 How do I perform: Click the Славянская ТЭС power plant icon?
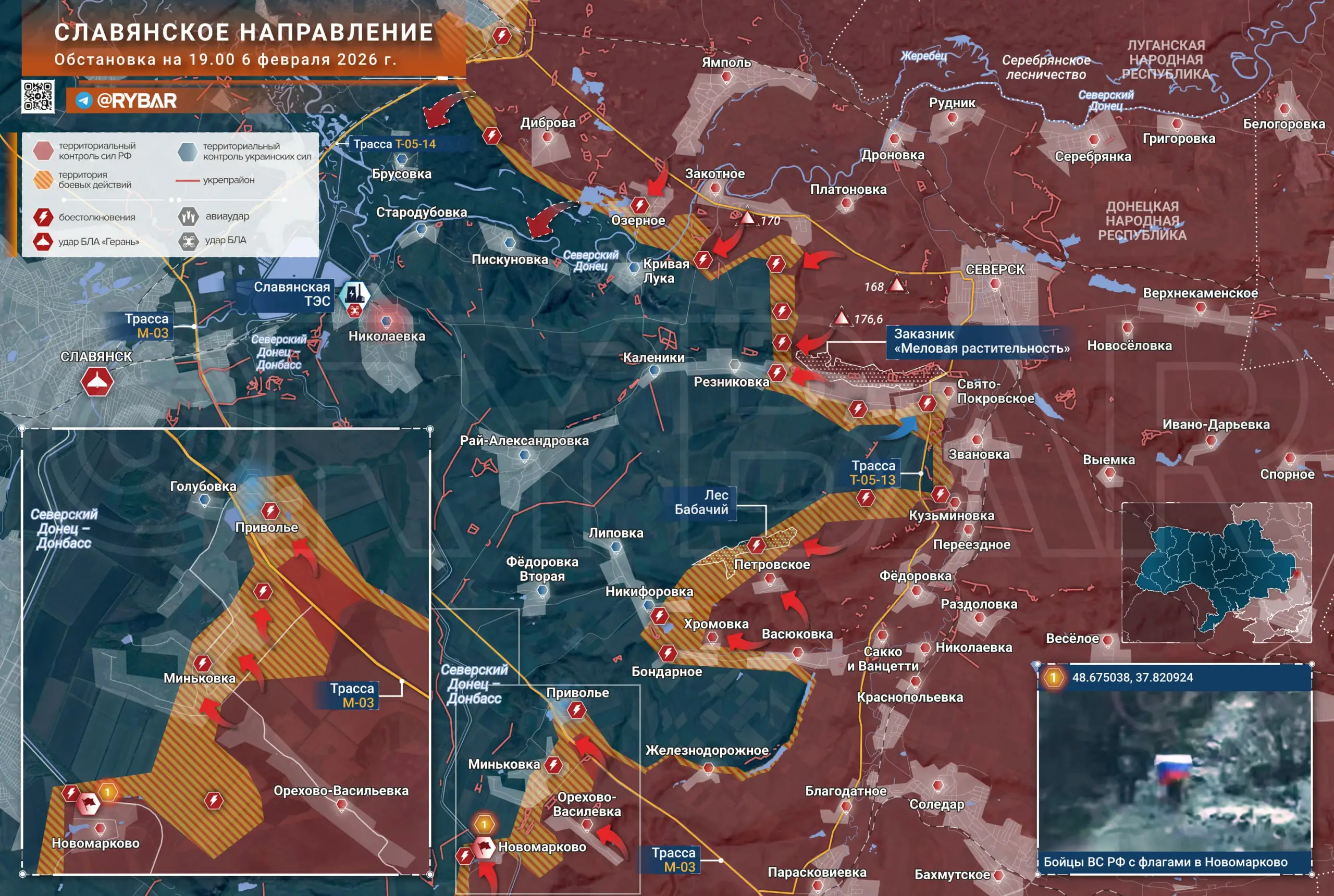(x=354, y=294)
